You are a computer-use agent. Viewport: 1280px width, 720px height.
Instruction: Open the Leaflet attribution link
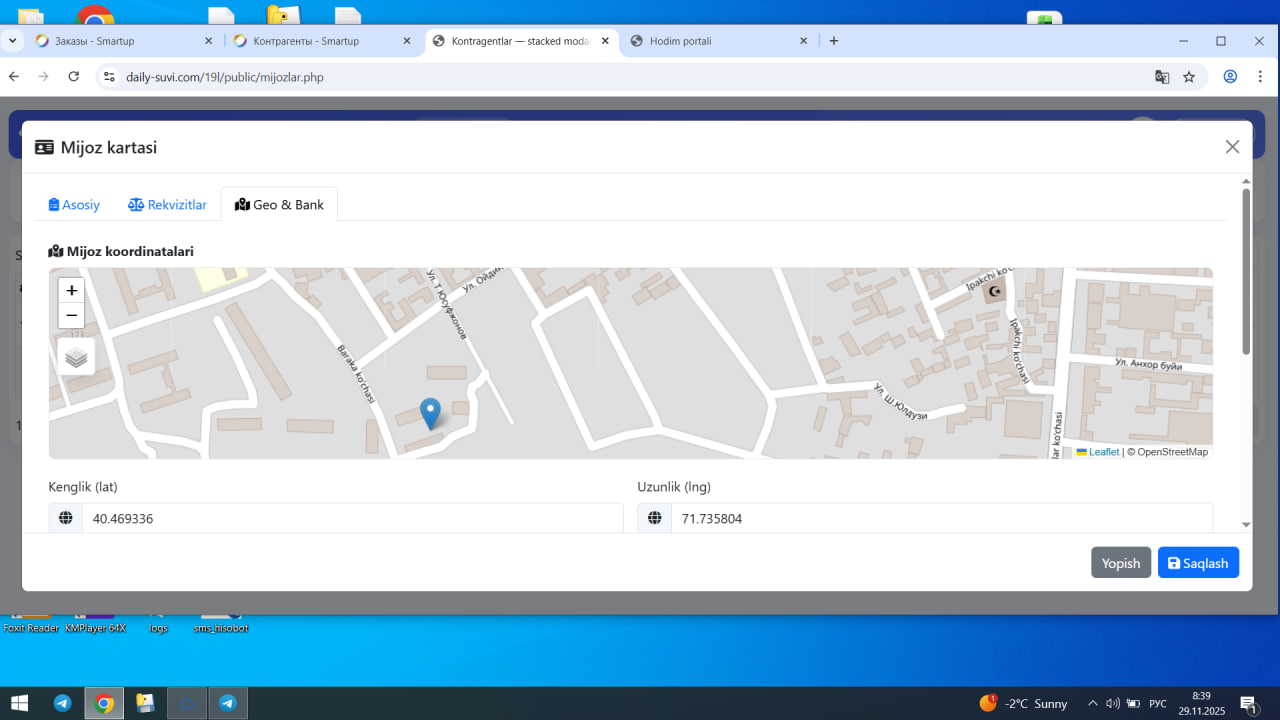[x=1103, y=452]
